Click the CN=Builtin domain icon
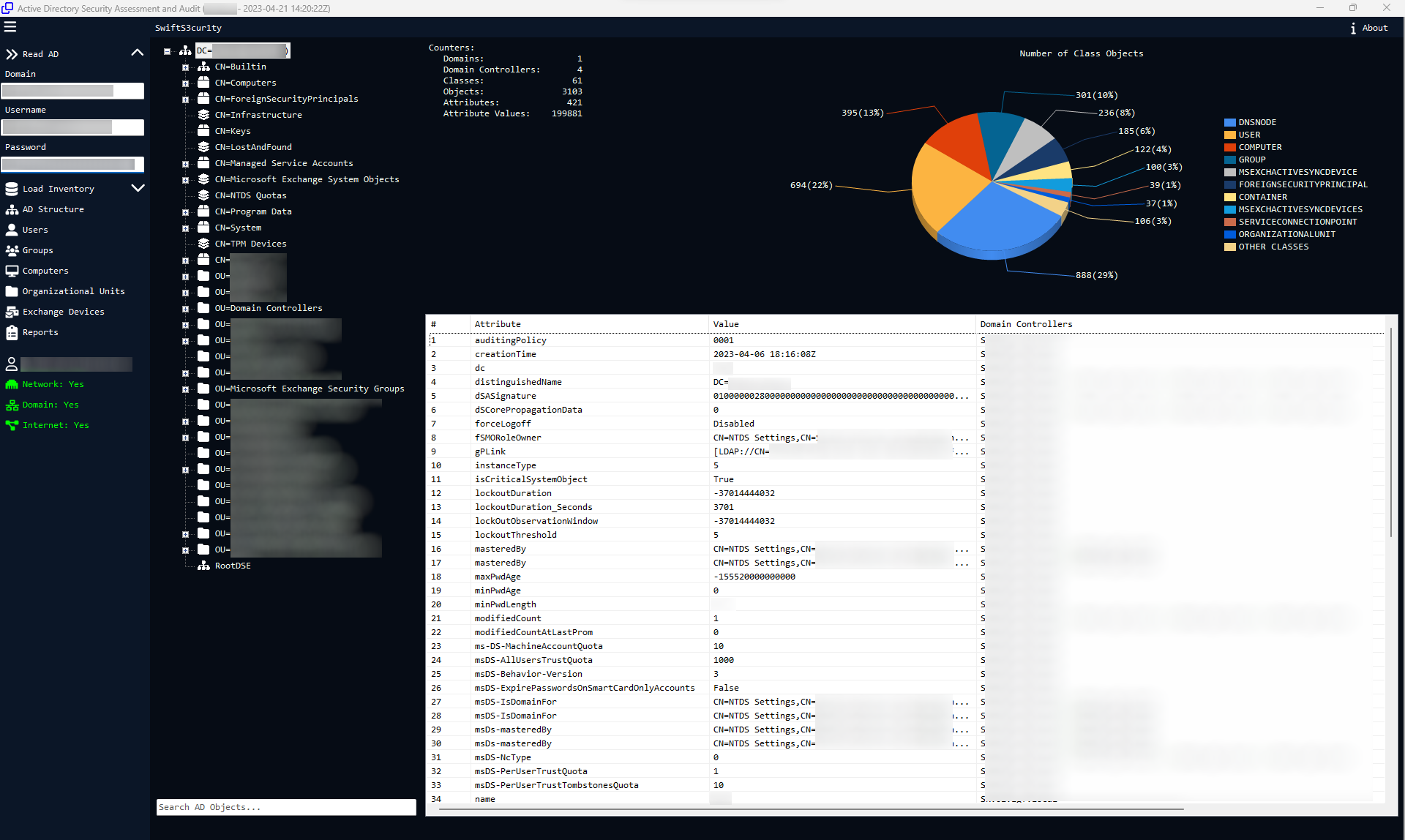Viewport: 1405px width, 840px height. [203, 67]
